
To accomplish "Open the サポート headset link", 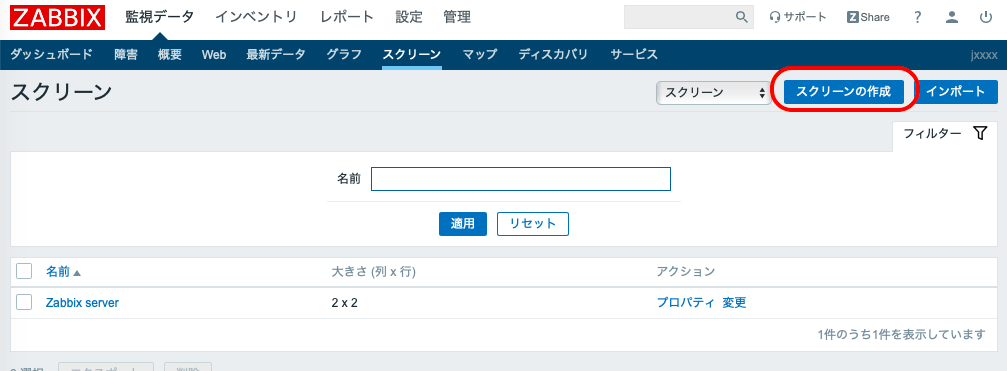I will pos(798,17).
